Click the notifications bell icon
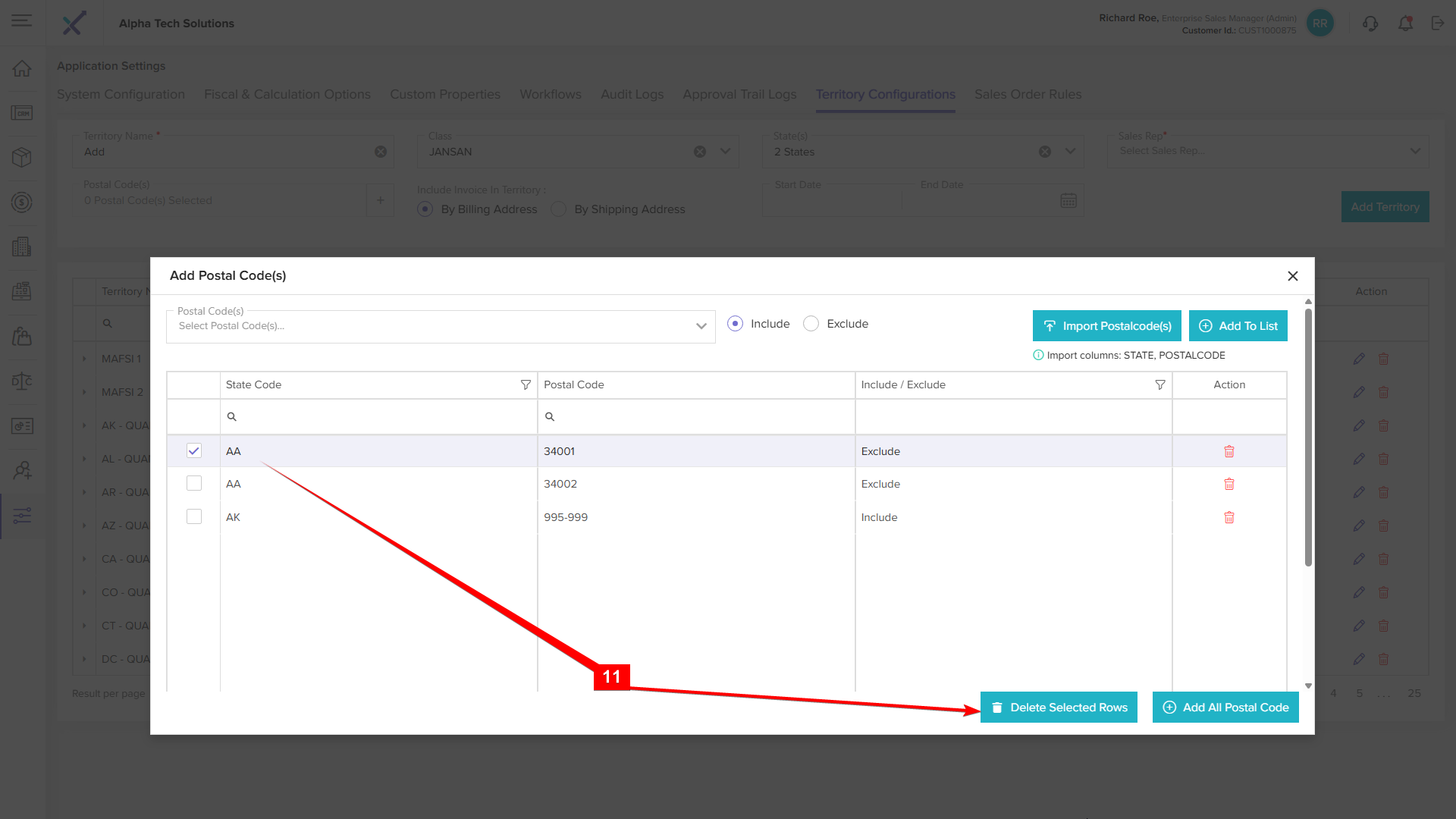This screenshot has width=1456, height=819. tap(1405, 24)
